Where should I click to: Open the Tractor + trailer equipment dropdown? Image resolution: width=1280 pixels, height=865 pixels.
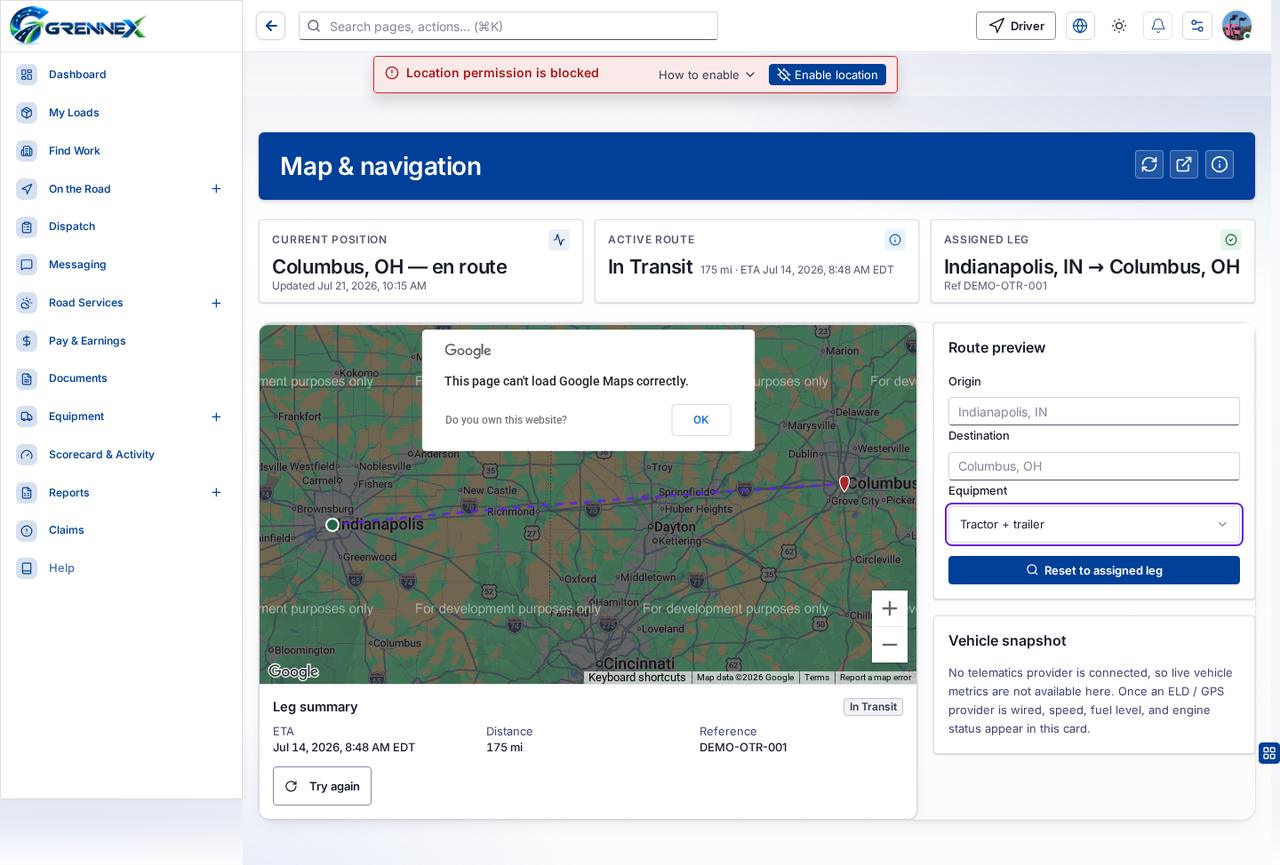point(1094,525)
